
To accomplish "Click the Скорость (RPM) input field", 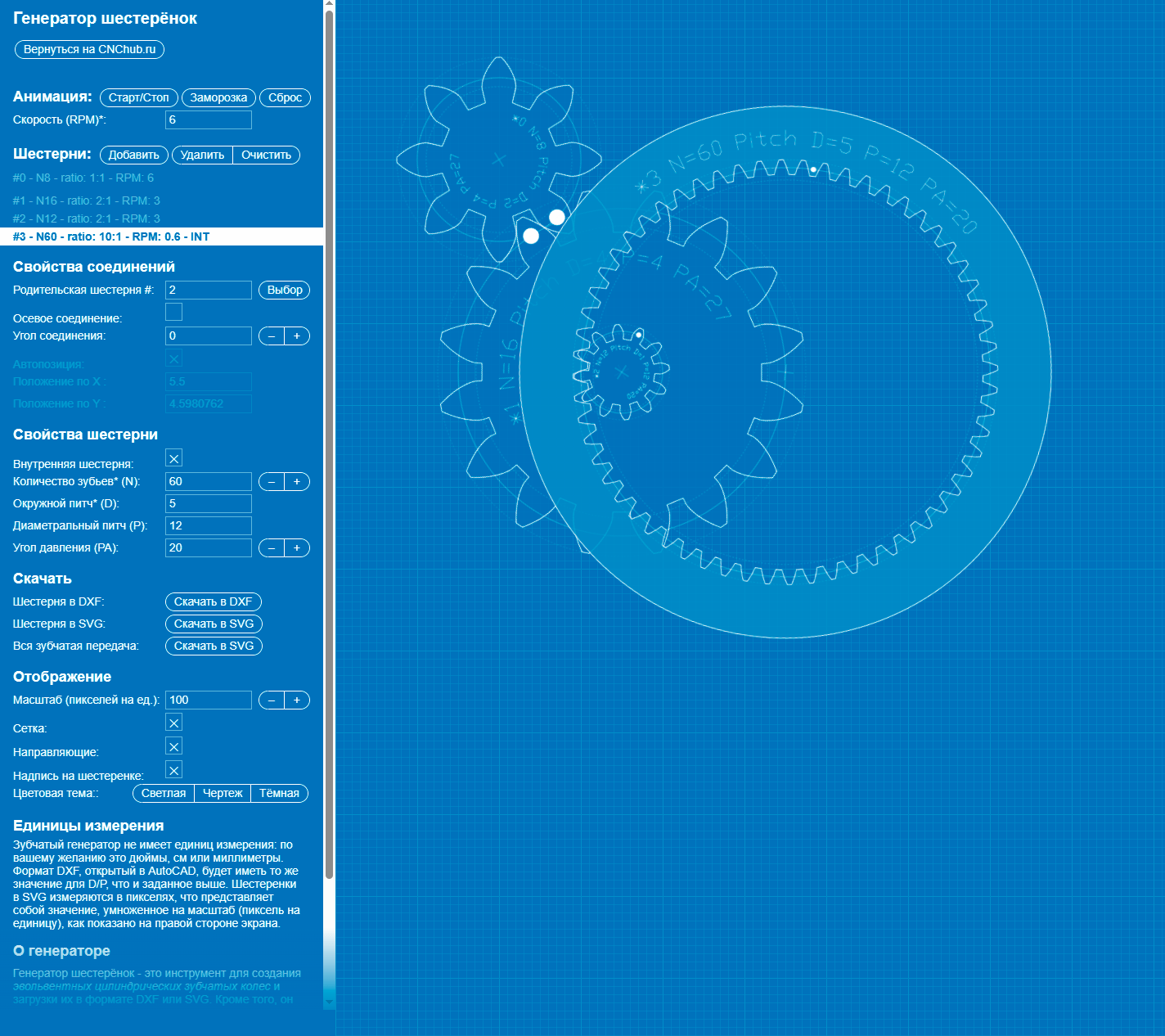I will coord(209,119).
